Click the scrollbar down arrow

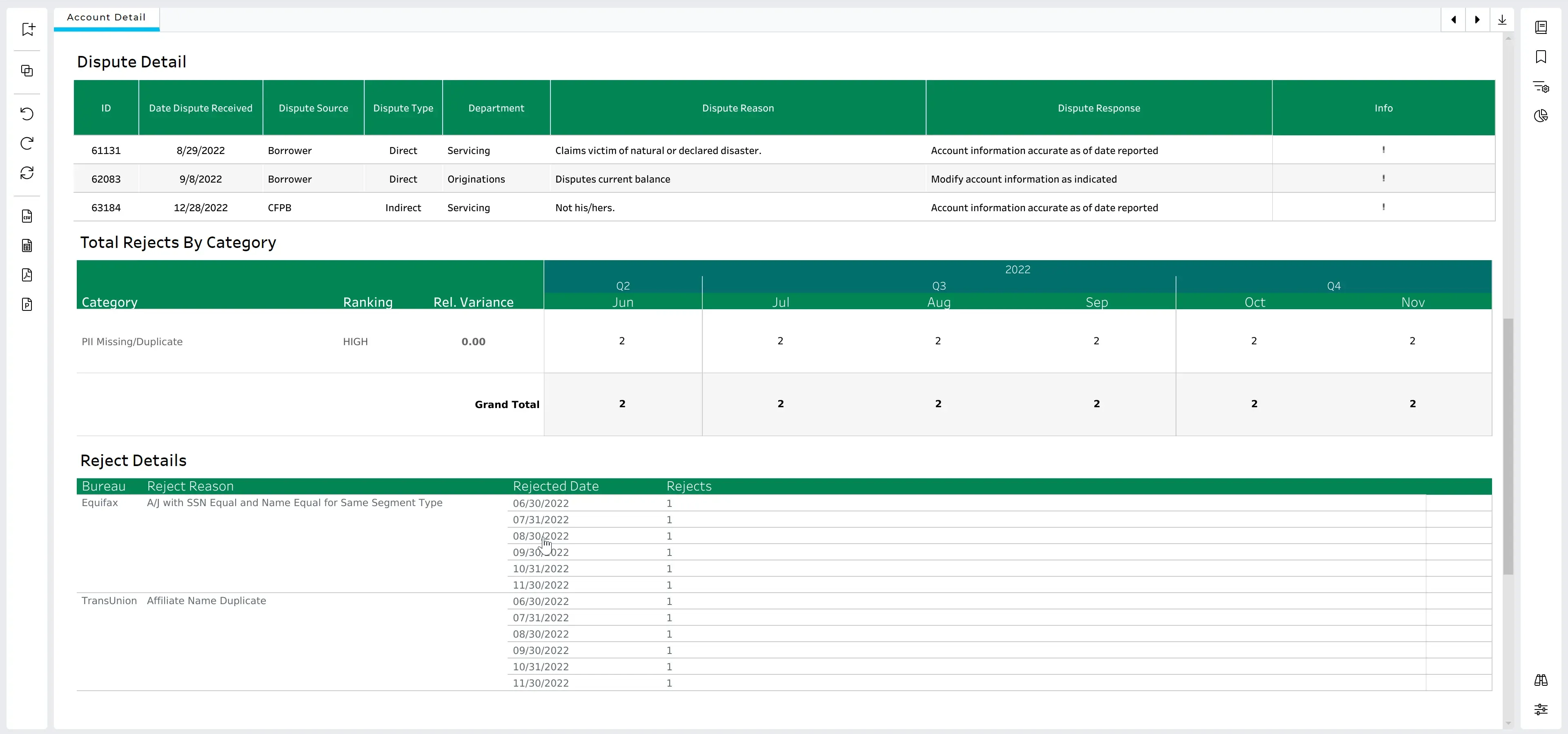coord(1508,723)
